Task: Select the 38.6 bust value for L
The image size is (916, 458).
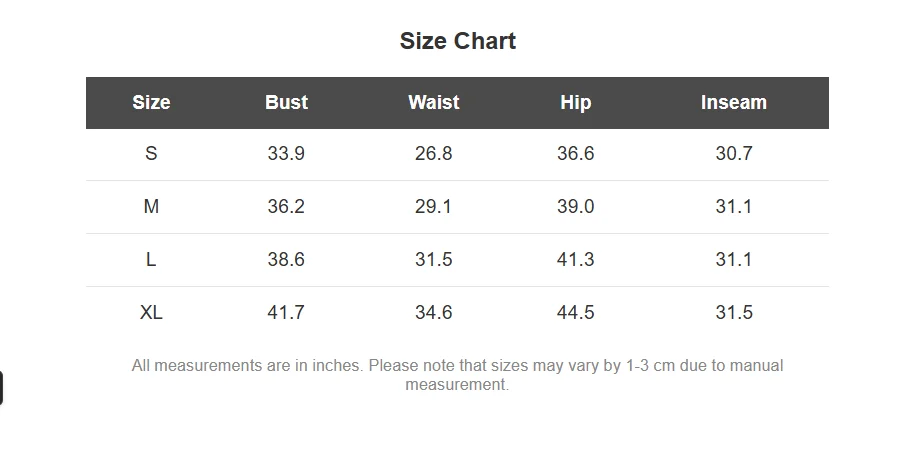Action: tap(286, 260)
